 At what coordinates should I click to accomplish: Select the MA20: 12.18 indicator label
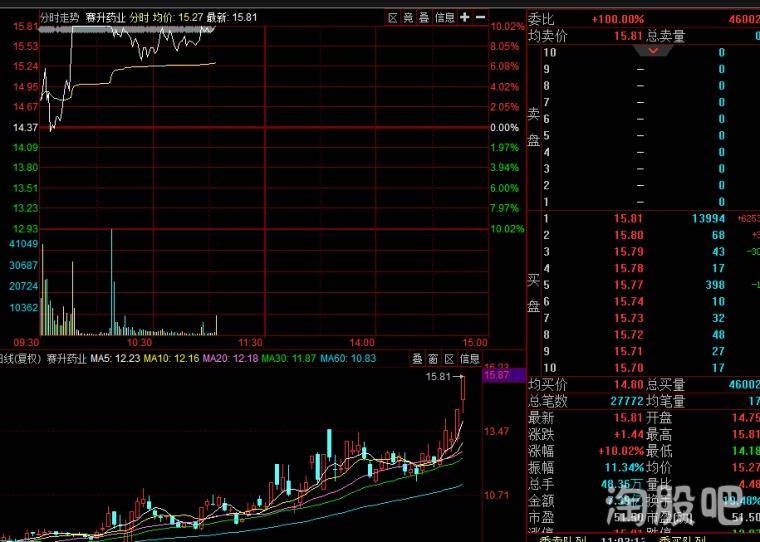click(230, 359)
